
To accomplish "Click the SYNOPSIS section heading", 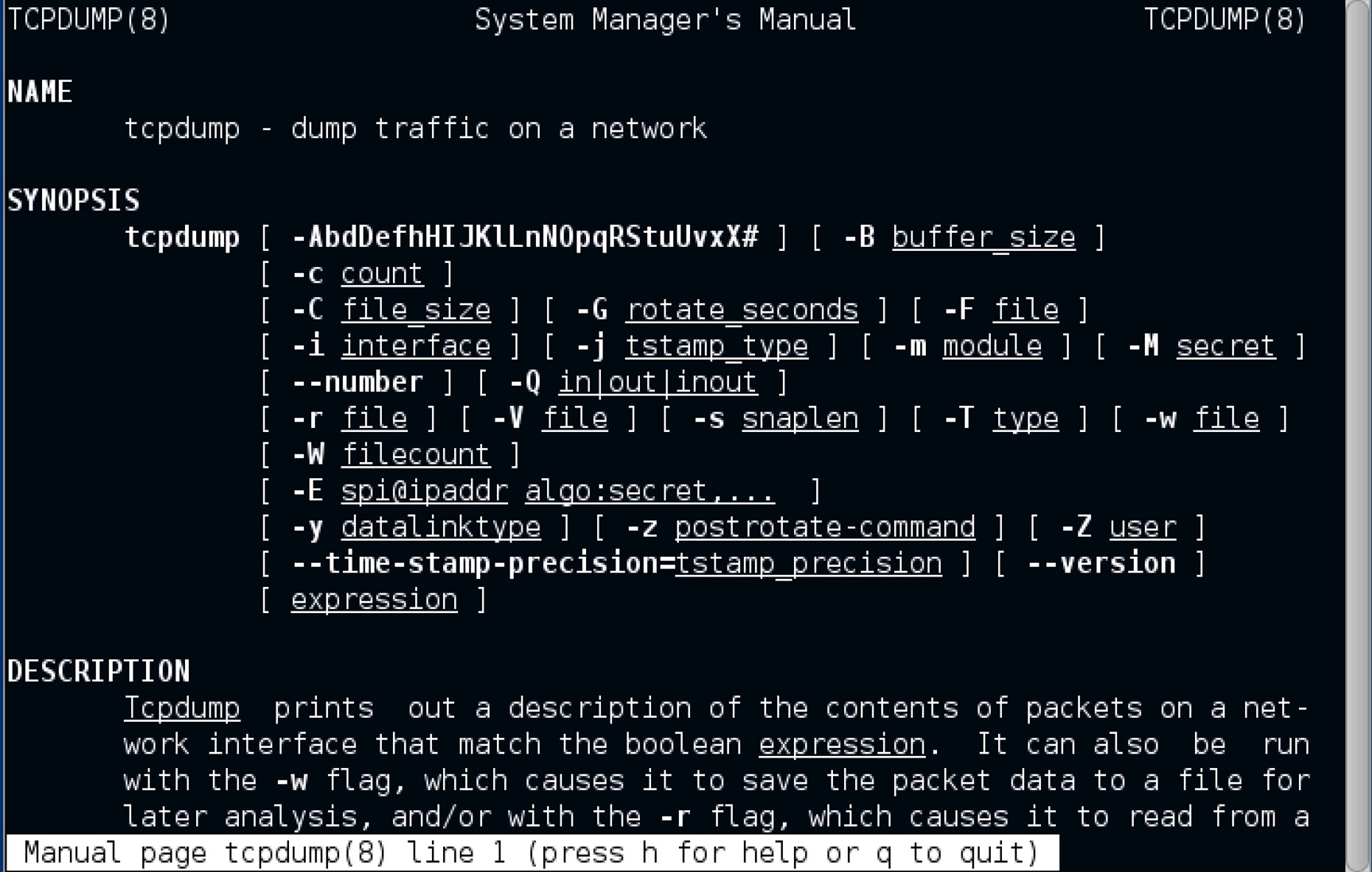I will point(73,201).
